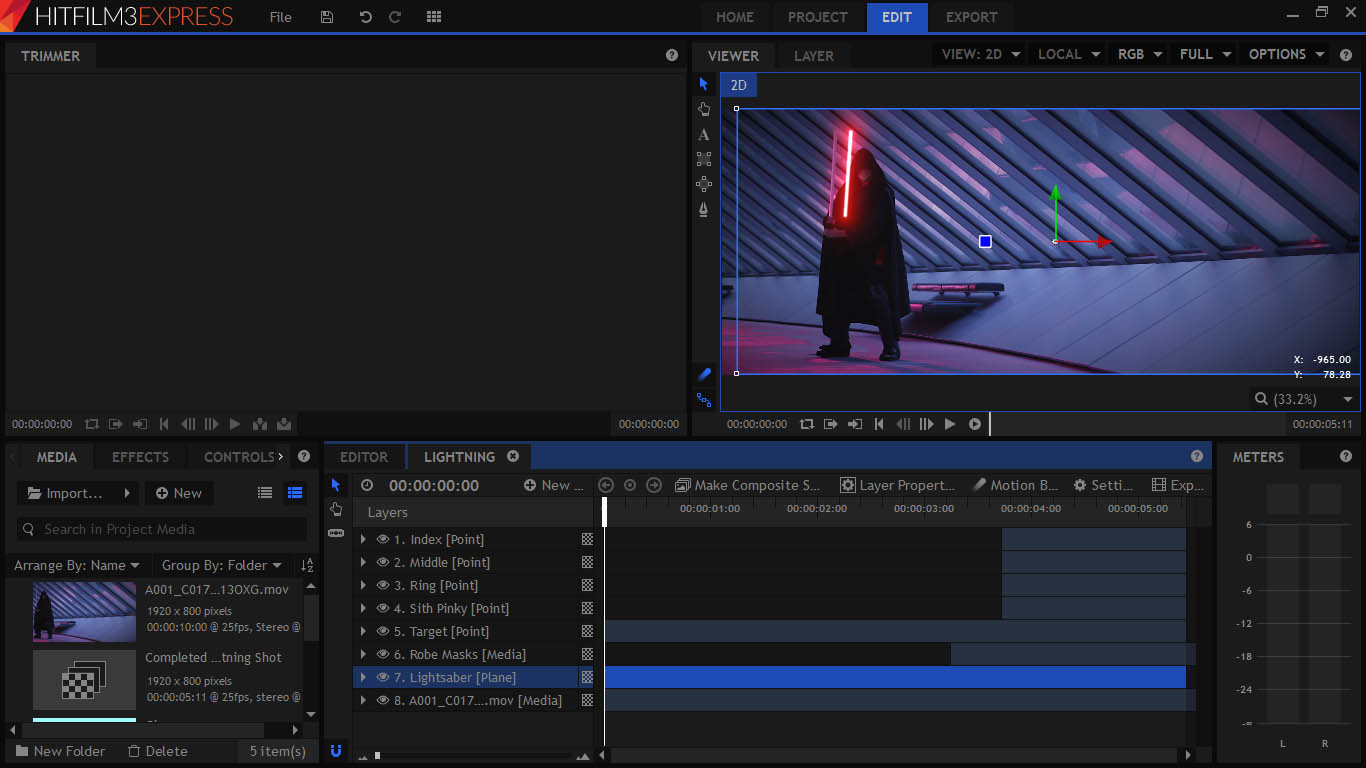Click Search in Project Media field
Screen dimensions: 1366x768
pos(161,529)
